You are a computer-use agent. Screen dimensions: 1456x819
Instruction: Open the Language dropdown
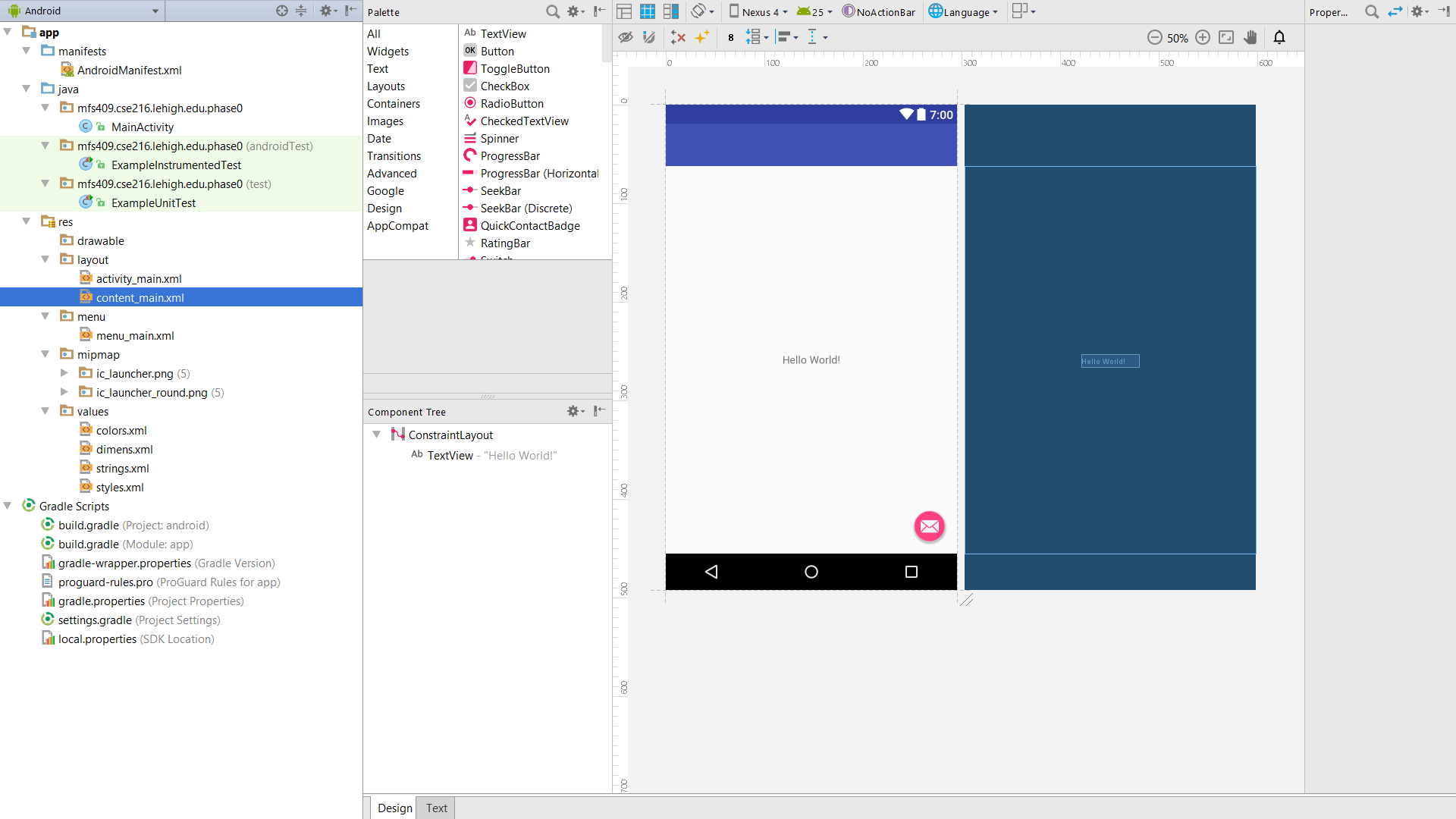[964, 11]
